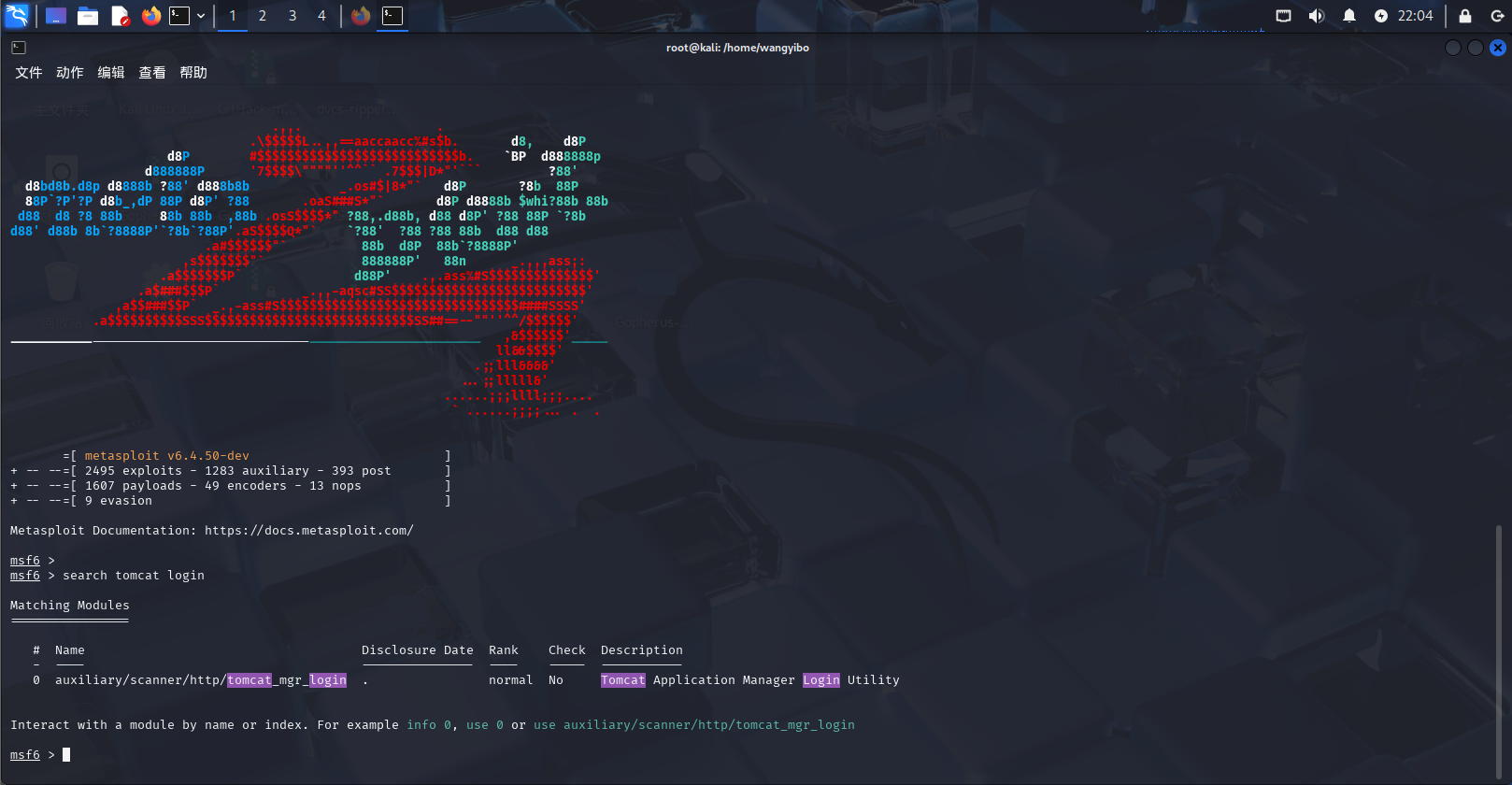
Task: Expand the terminal launcher dropdown arrow
Action: tap(201, 16)
